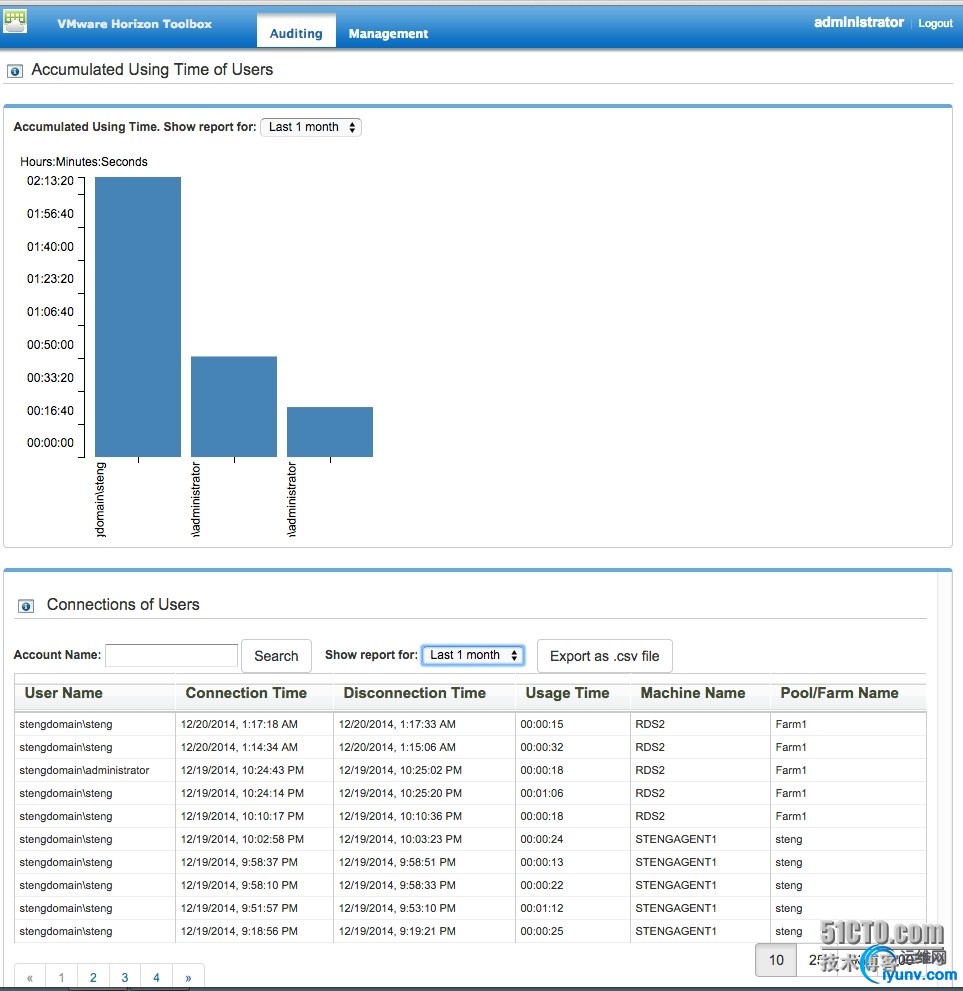
Task: Go to page 2 of connections
Action: (93, 977)
